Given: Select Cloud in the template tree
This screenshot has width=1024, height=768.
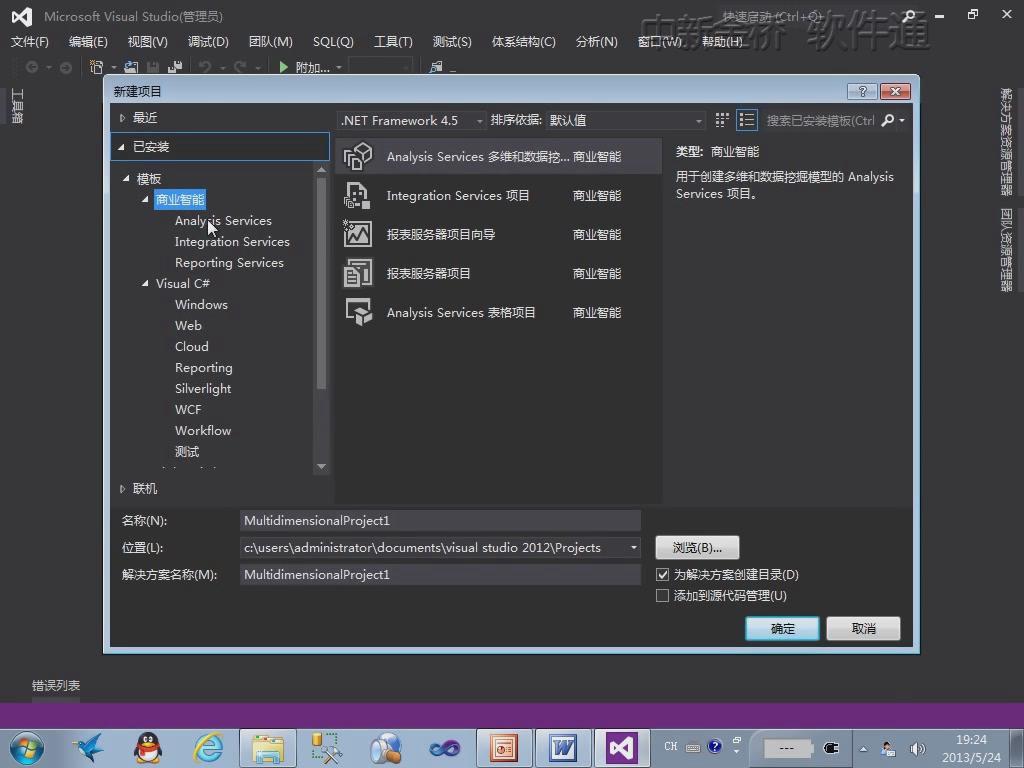Looking at the screenshot, I should [192, 347].
